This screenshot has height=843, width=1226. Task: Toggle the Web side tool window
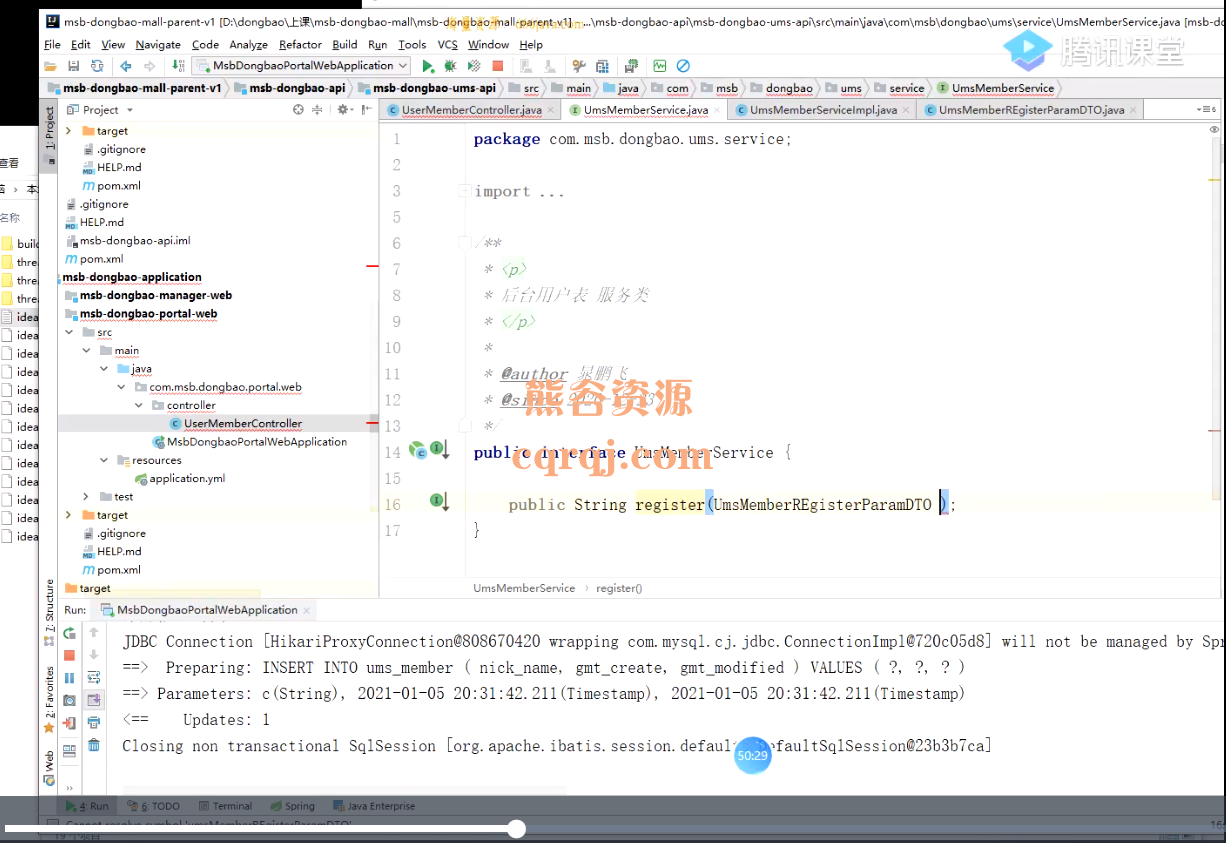click(x=50, y=767)
